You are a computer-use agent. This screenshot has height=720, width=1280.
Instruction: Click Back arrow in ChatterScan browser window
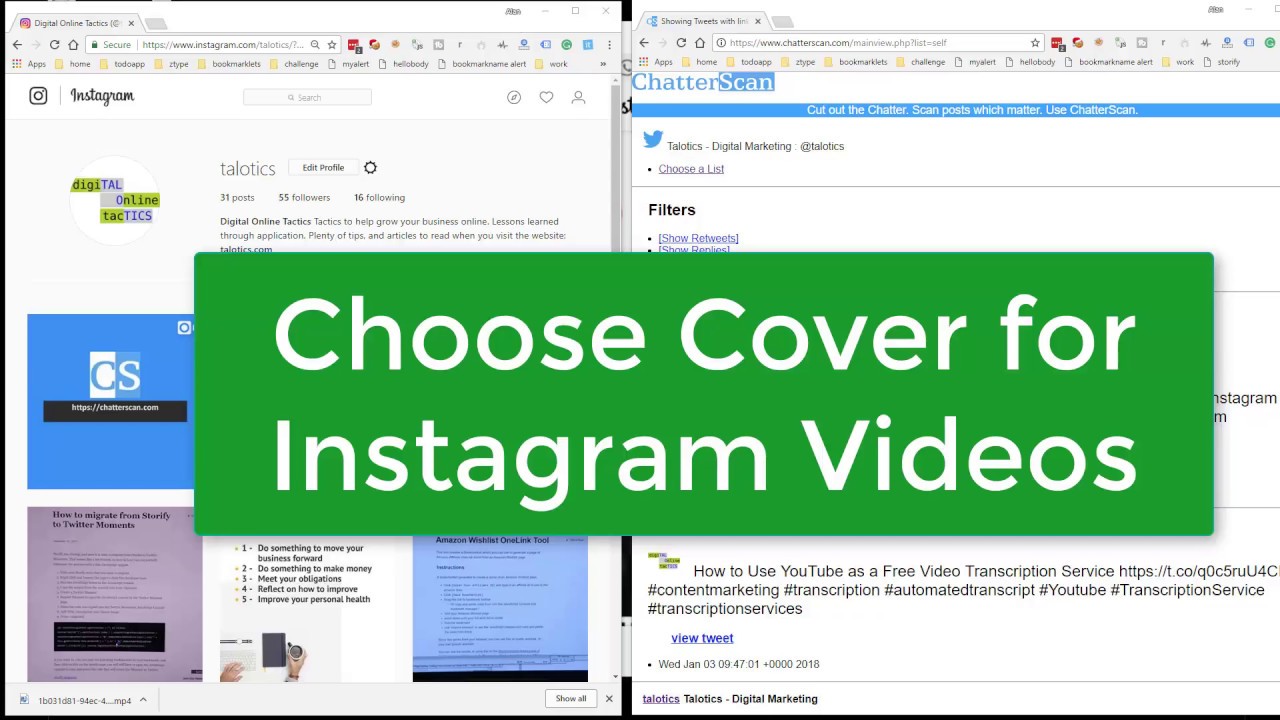pos(644,43)
